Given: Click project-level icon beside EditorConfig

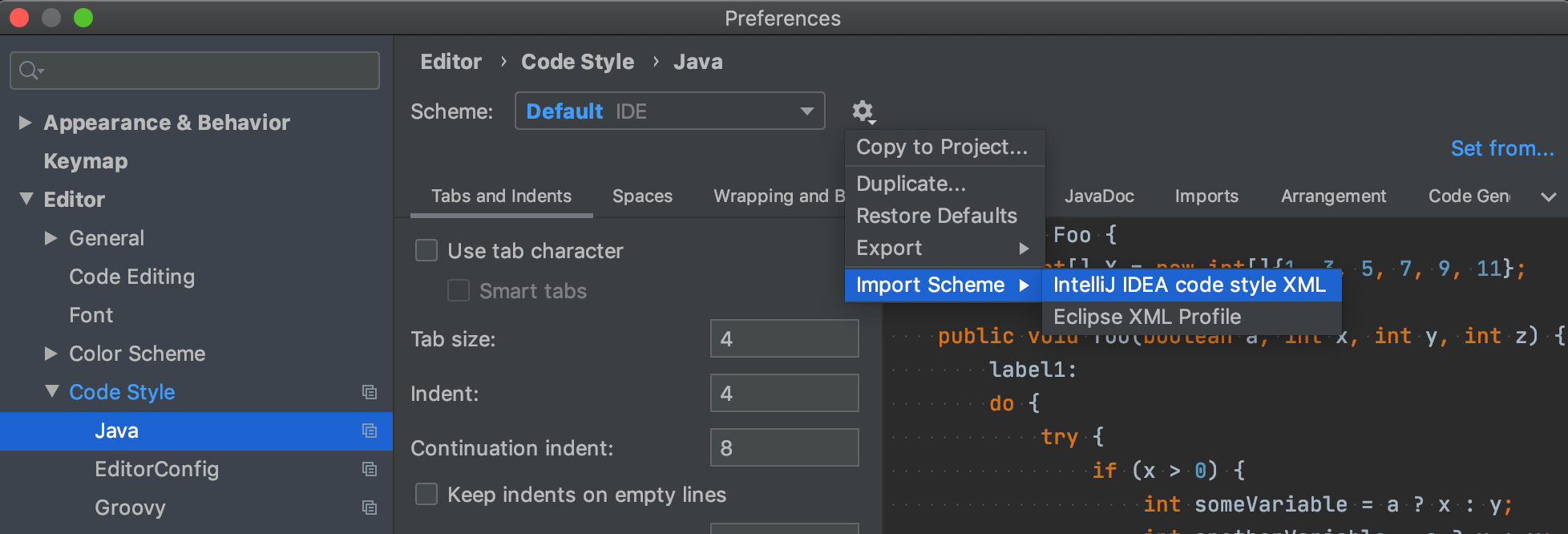Looking at the screenshot, I should tap(370, 469).
